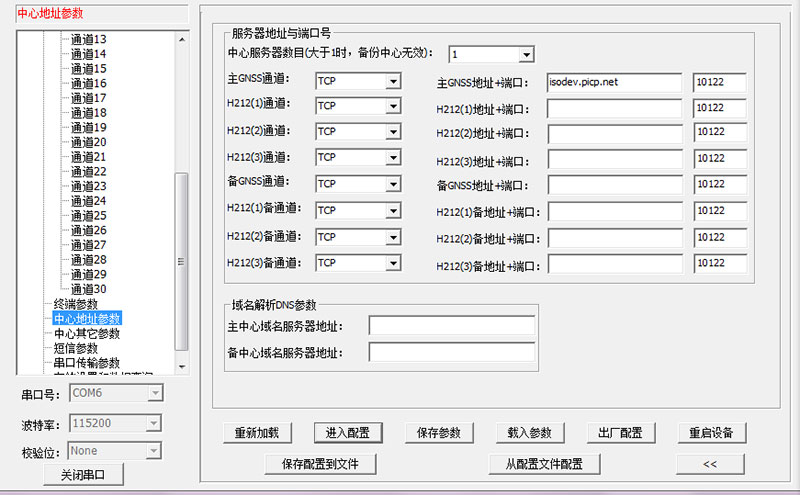Screen dimensions: 800x495
Task: Select 中心其它参数 in the tree
Action: click(x=87, y=334)
